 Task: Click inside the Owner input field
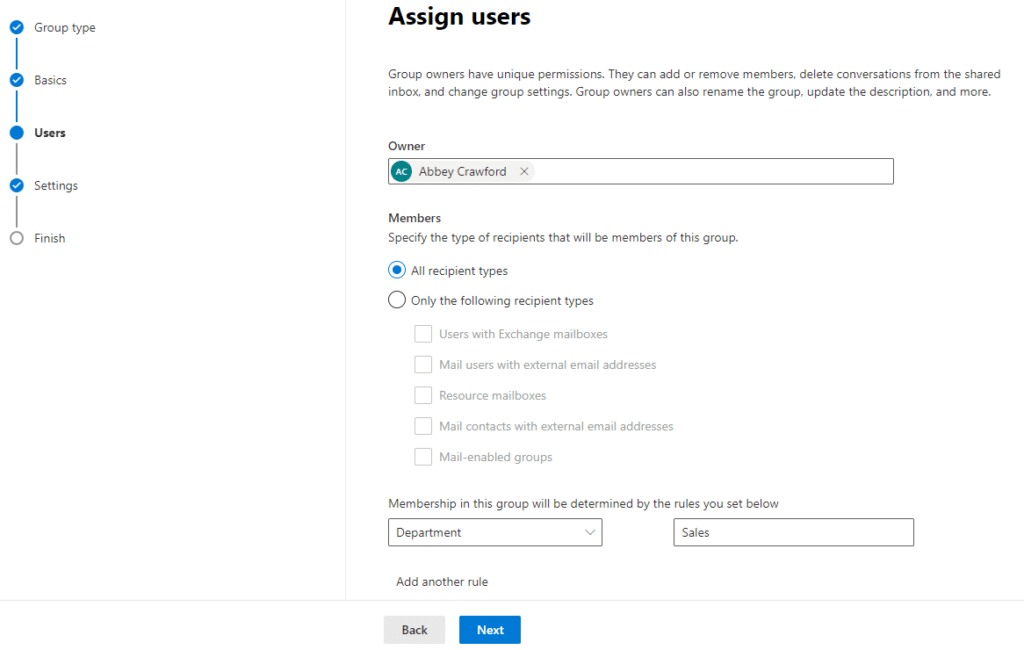tap(710, 172)
